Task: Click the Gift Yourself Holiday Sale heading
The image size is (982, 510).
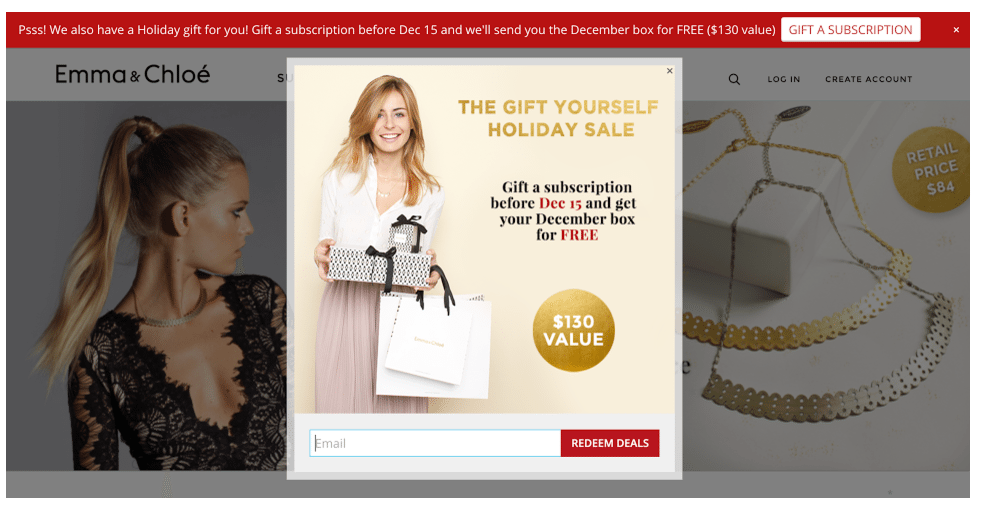Action: tap(559, 118)
